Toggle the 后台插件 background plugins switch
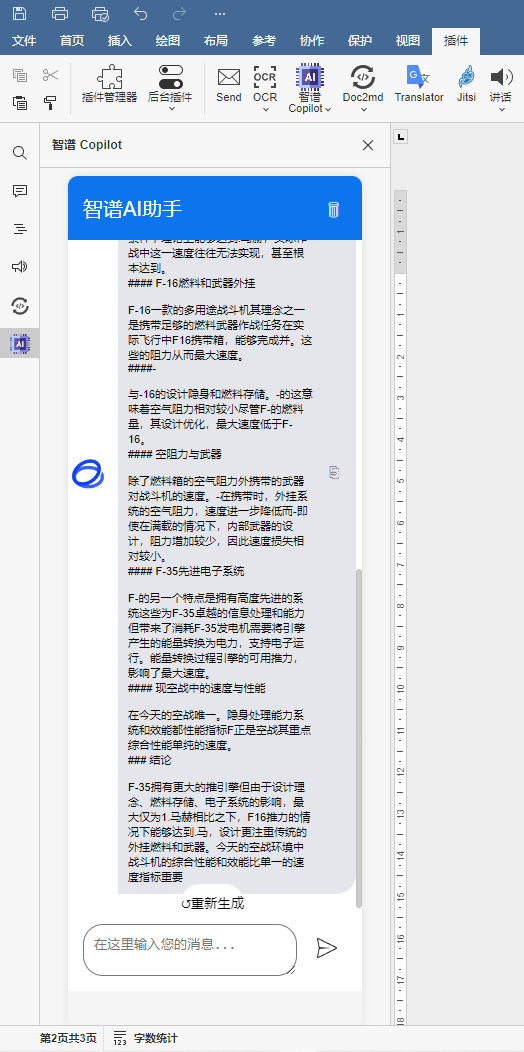The image size is (524, 1052). pyautogui.click(x=170, y=77)
